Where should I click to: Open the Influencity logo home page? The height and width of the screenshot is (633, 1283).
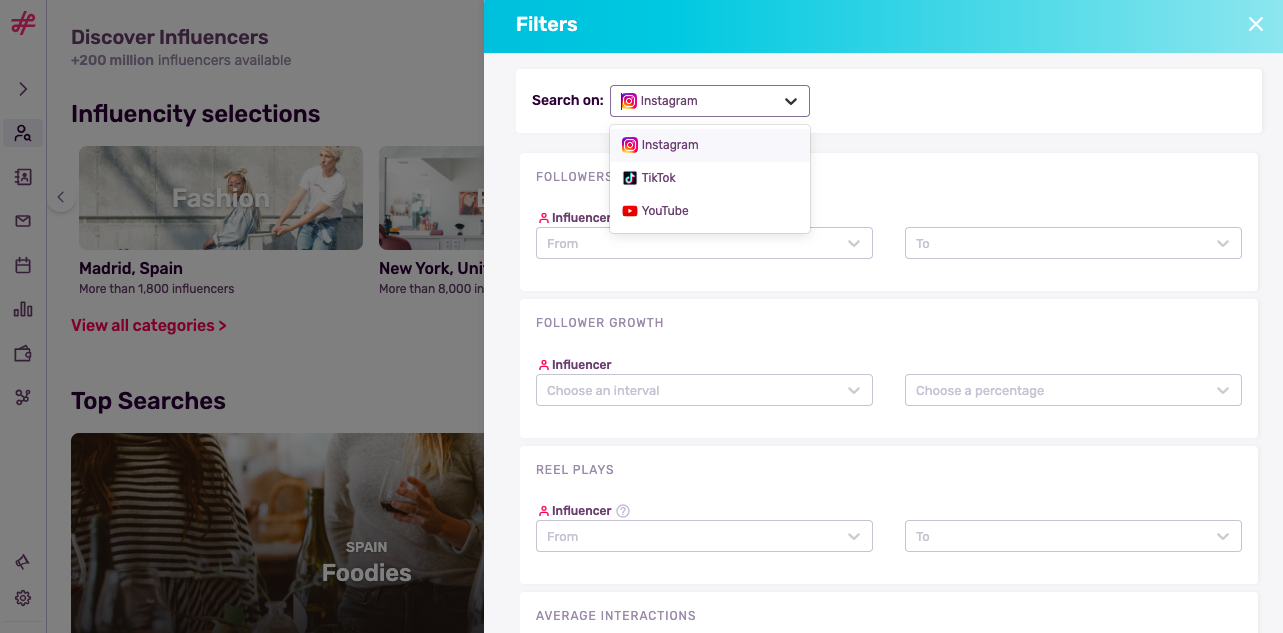(22, 22)
